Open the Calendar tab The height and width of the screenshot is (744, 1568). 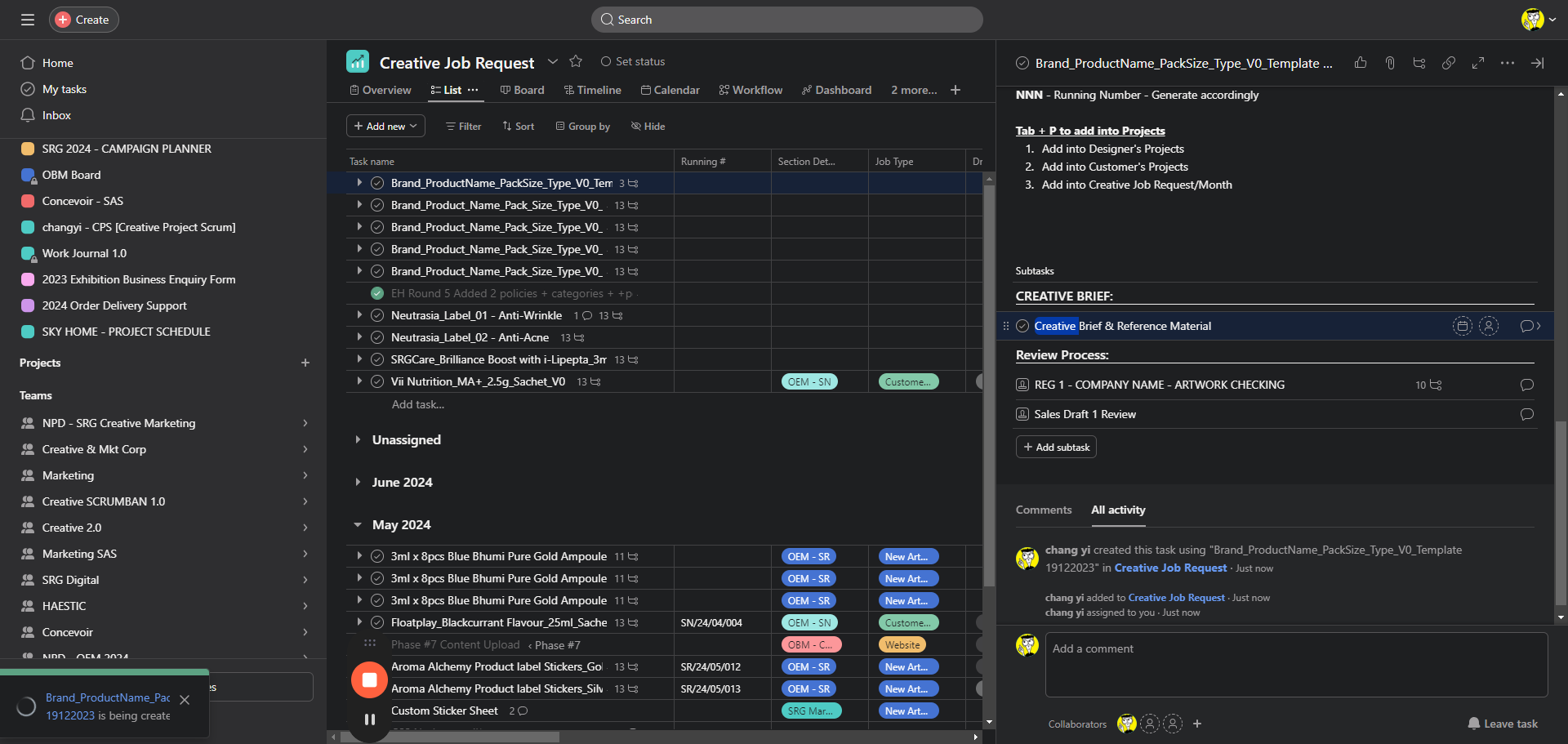(x=670, y=90)
